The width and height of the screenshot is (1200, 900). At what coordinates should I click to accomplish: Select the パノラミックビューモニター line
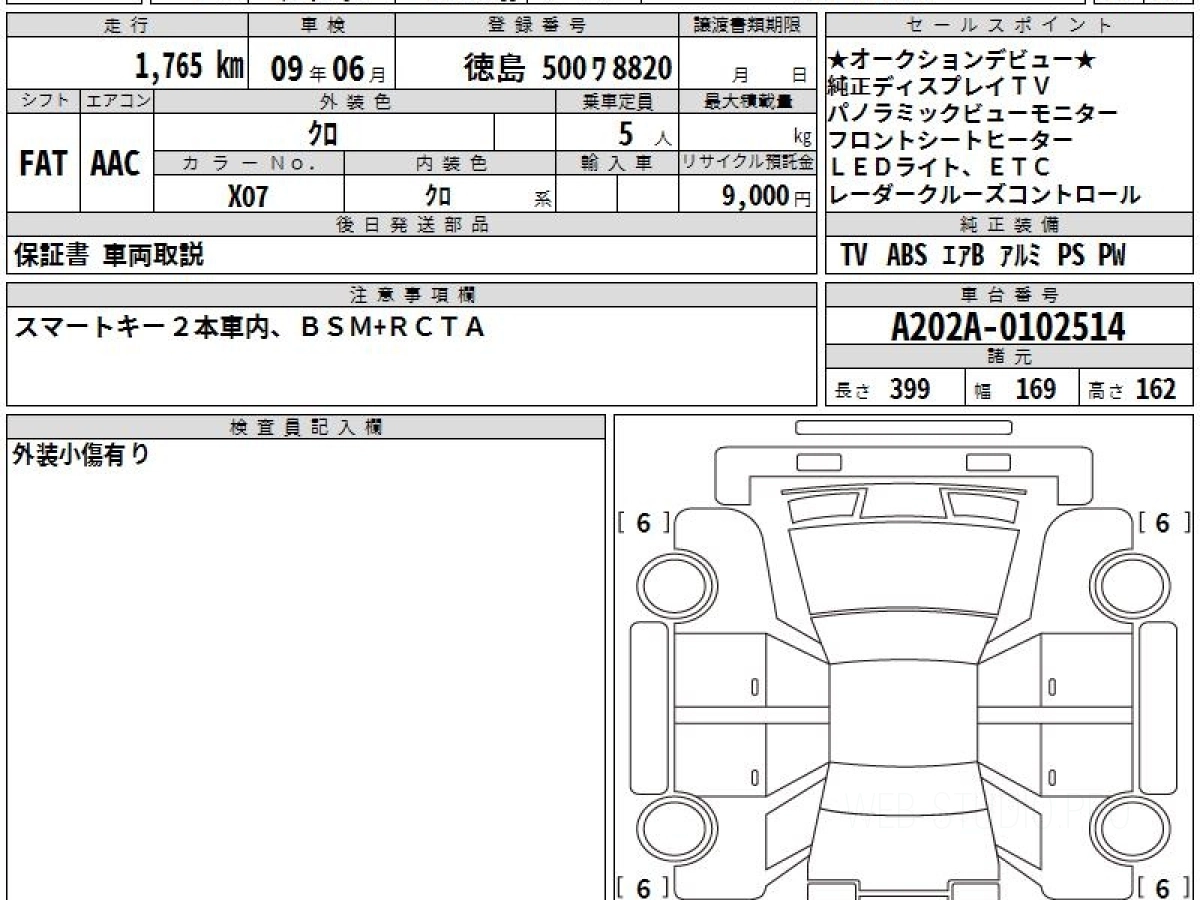tap(973, 113)
